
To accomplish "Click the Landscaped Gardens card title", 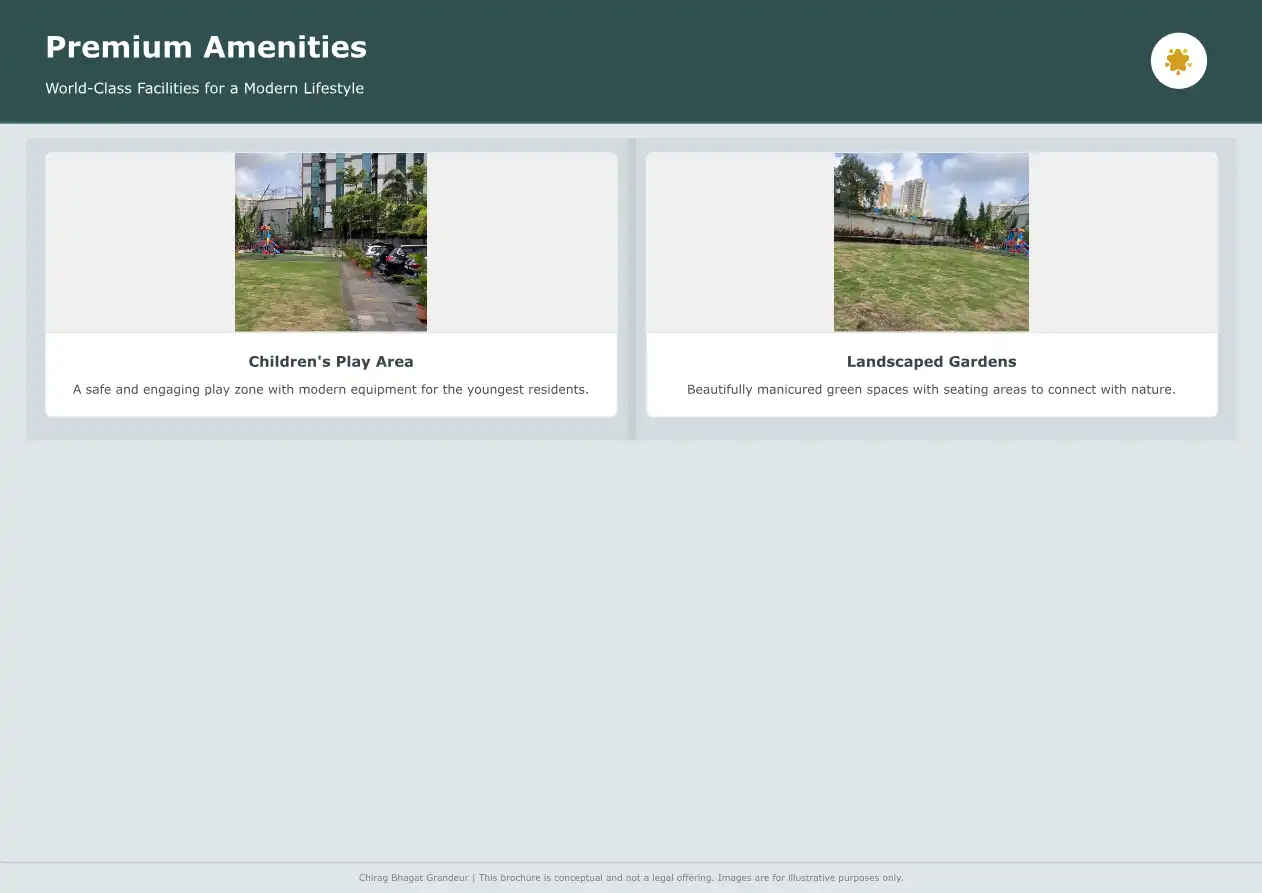I will tap(931, 362).
